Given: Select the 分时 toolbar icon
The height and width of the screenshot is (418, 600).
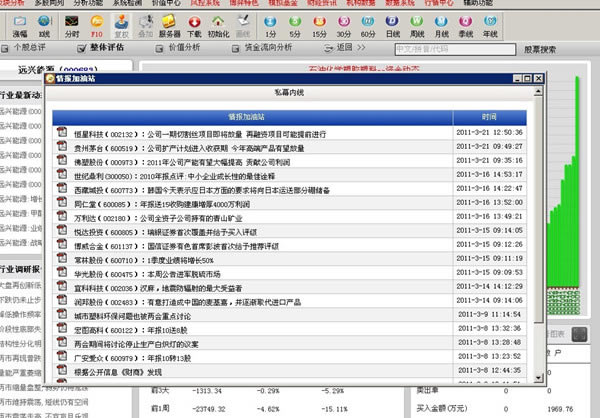Looking at the screenshot, I should click(x=71, y=24).
